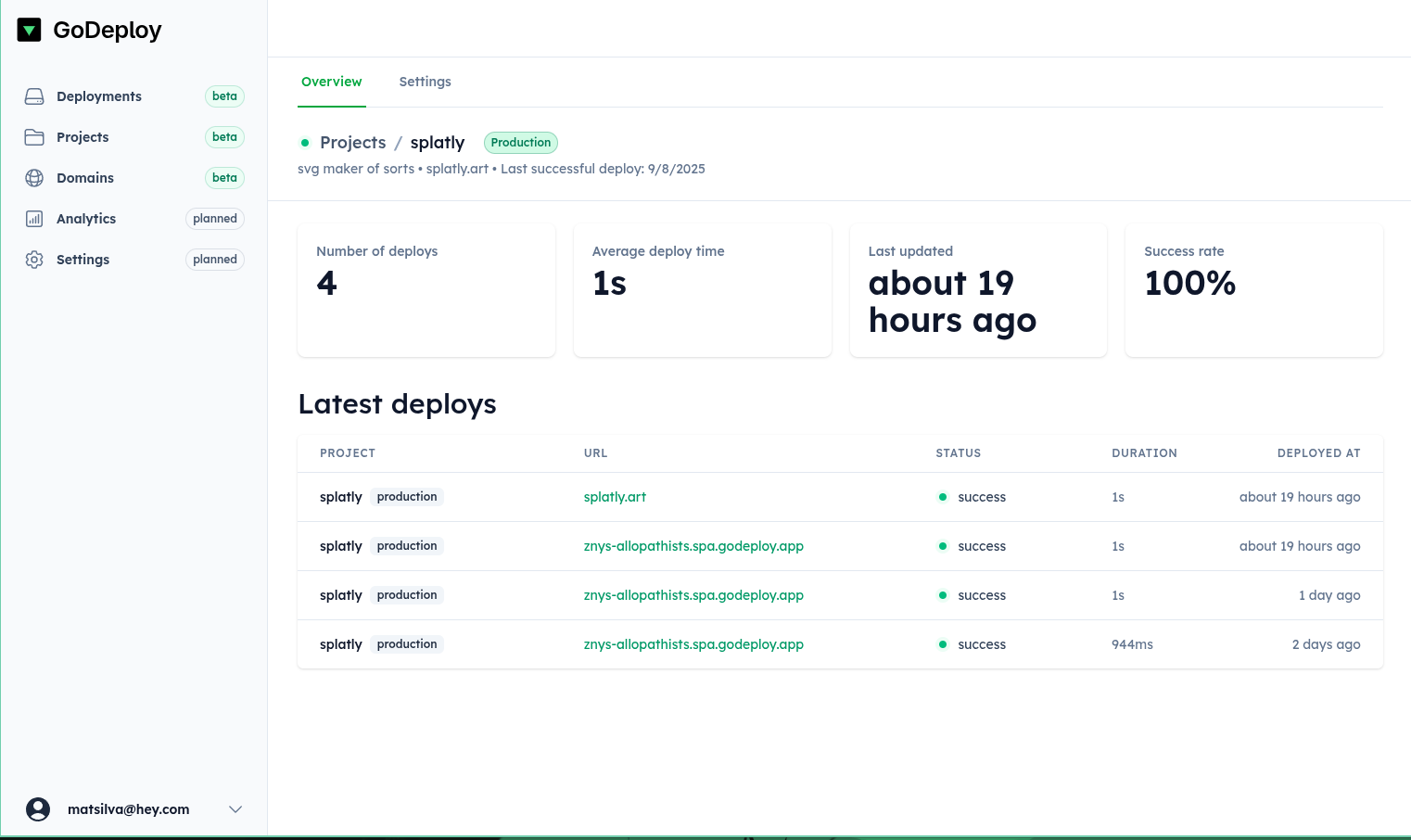Screen dimensions: 1411x840
Task: Go to Projects in the breadcrumb
Action: [352, 143]
